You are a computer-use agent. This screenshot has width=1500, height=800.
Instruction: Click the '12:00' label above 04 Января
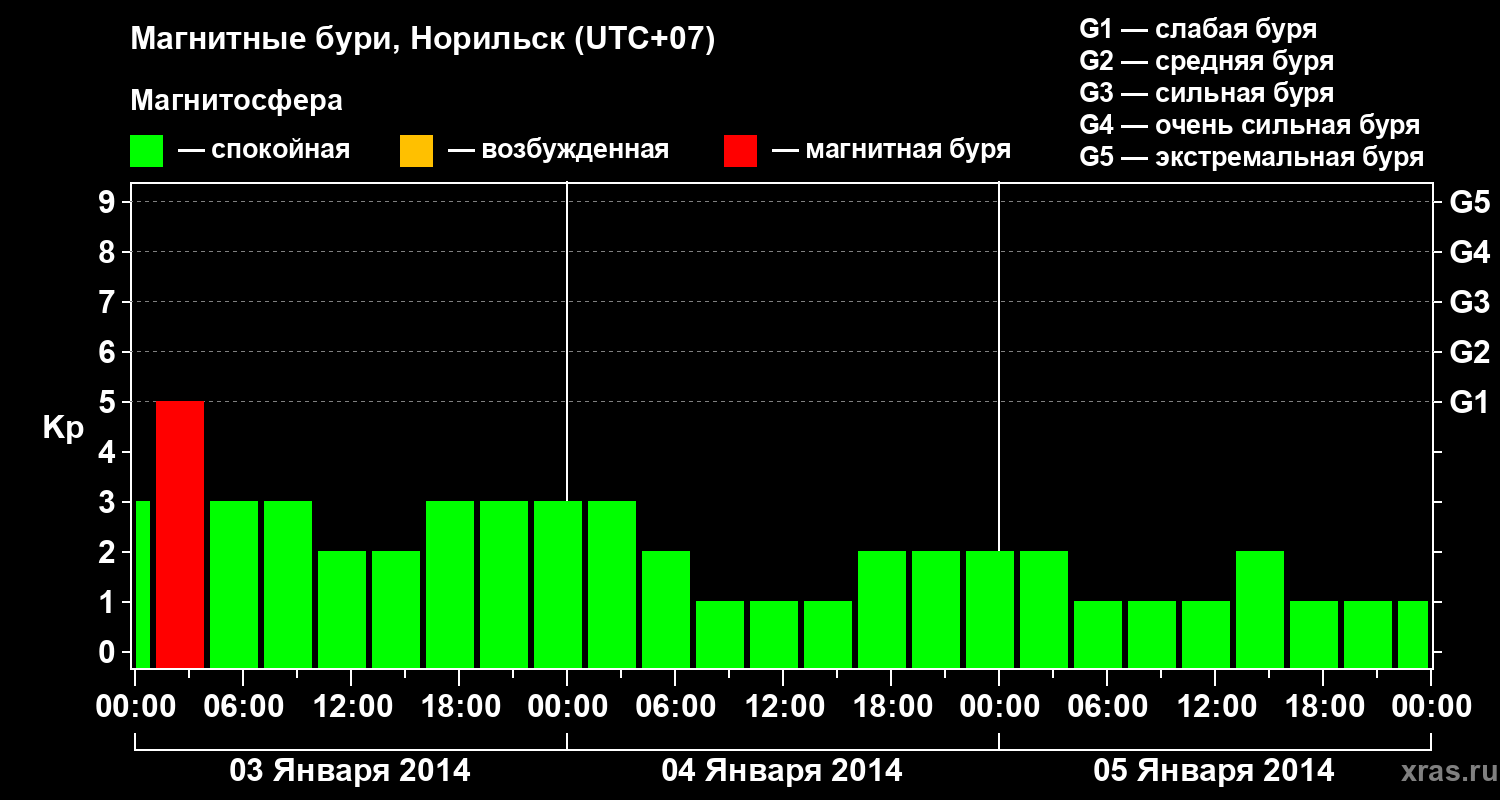783,707
